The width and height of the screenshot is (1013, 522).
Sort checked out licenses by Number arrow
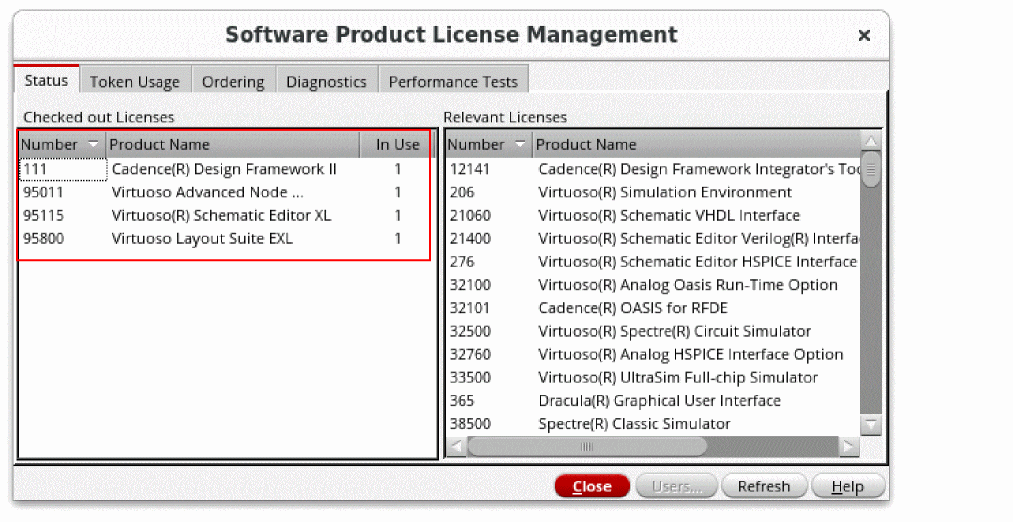pyautogui.click(x=94, y=145)
